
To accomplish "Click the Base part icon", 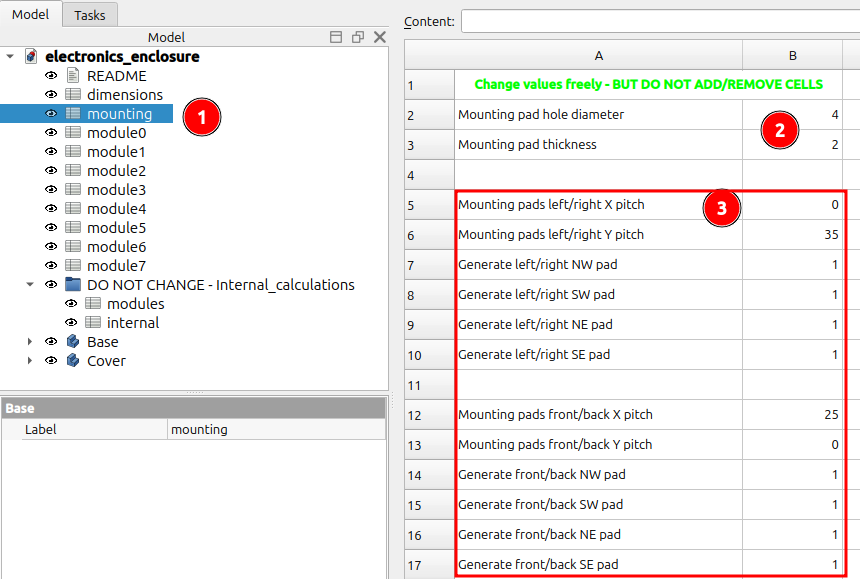I will (73, 342).
